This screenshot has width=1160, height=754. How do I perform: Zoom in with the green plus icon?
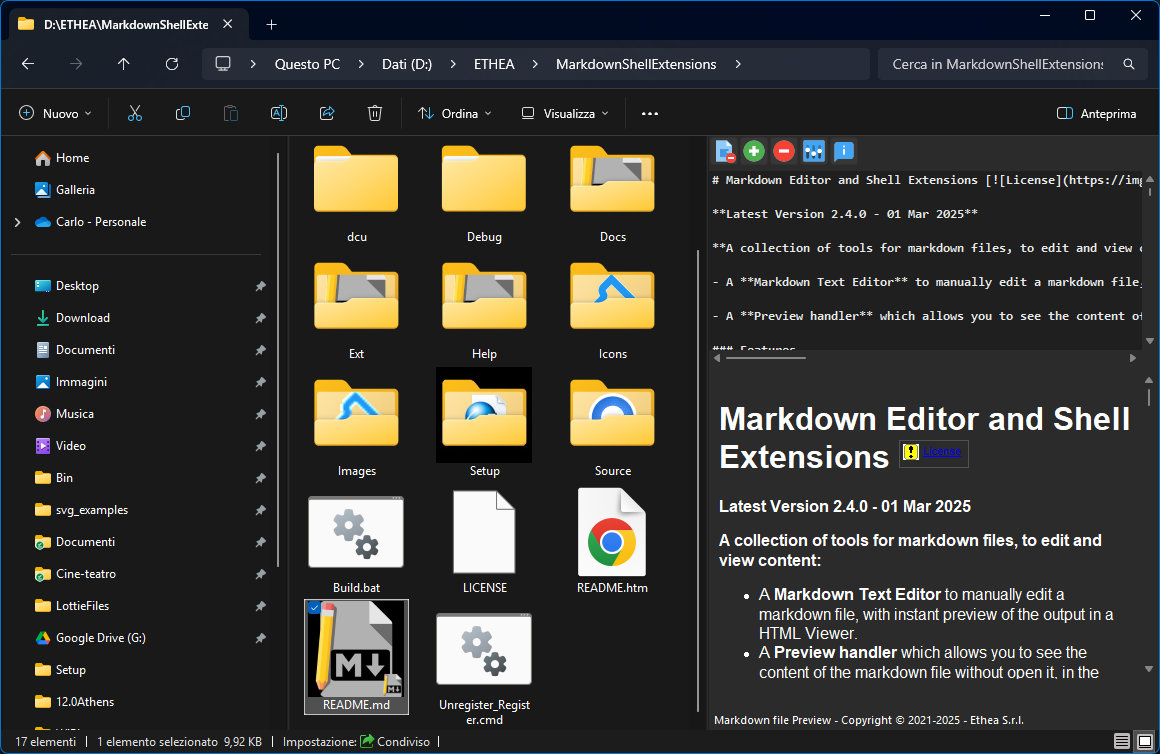click(754, 151)
